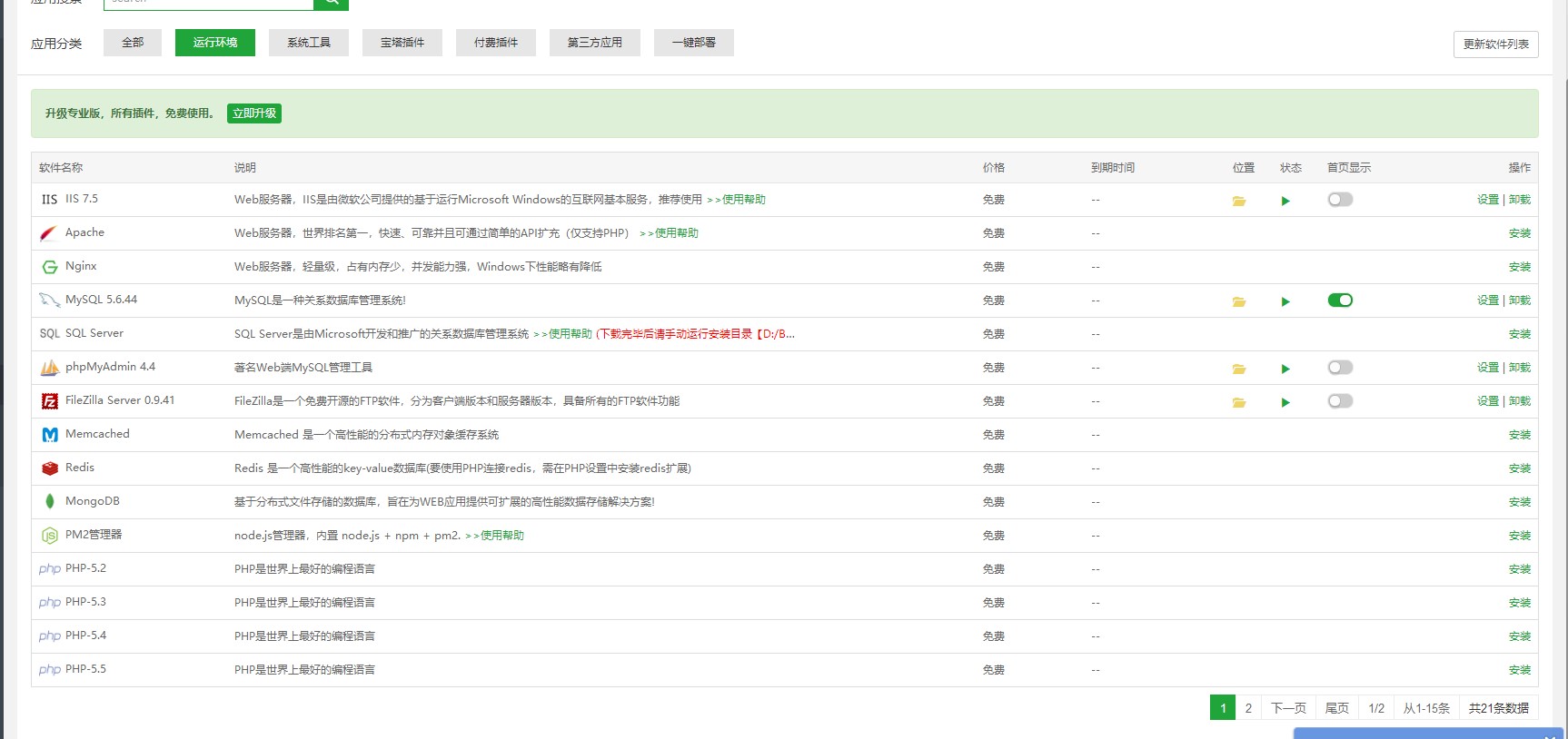
Task: Switch to 系统工具 category
Action: click(x=309, y=43)
